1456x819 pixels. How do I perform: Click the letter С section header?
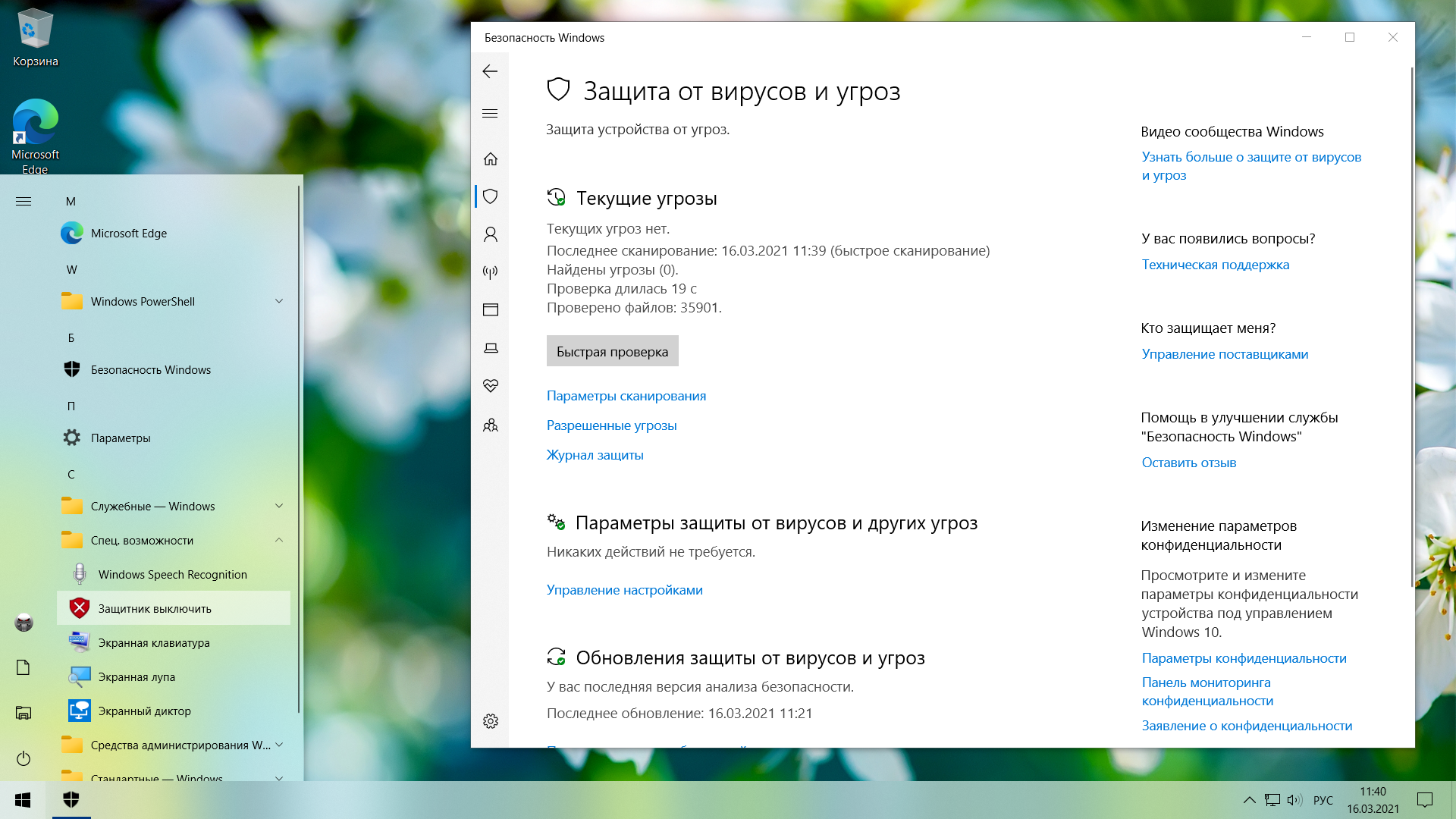[71, 475]
